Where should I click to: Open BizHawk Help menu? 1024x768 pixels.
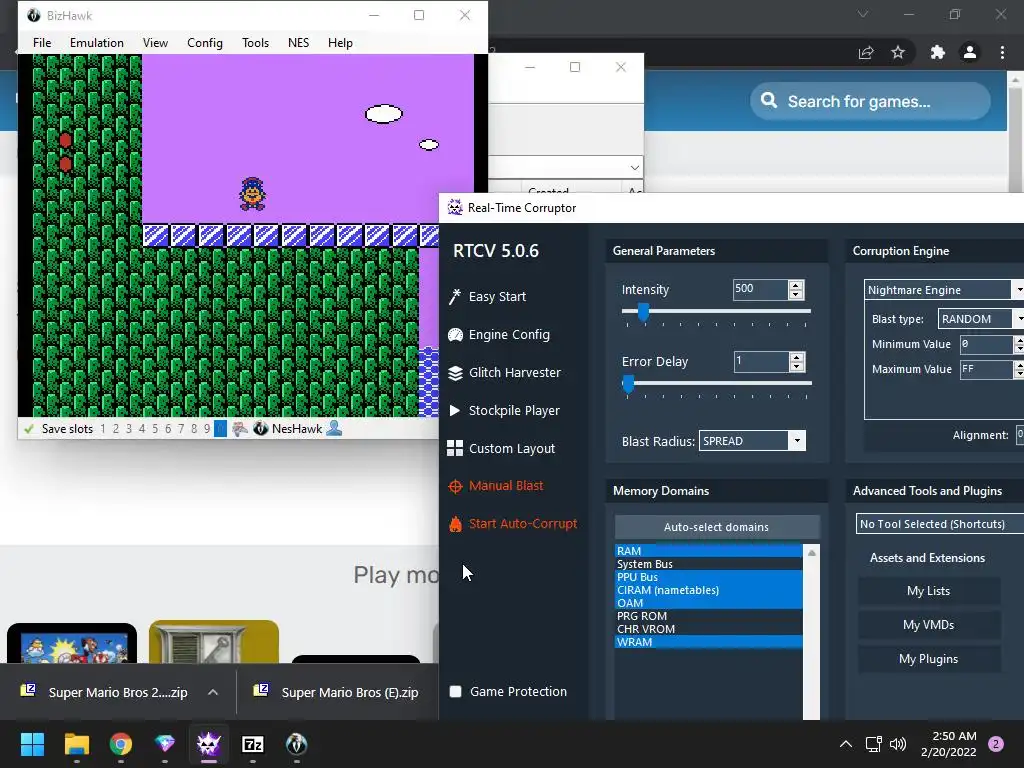(340, 43)
